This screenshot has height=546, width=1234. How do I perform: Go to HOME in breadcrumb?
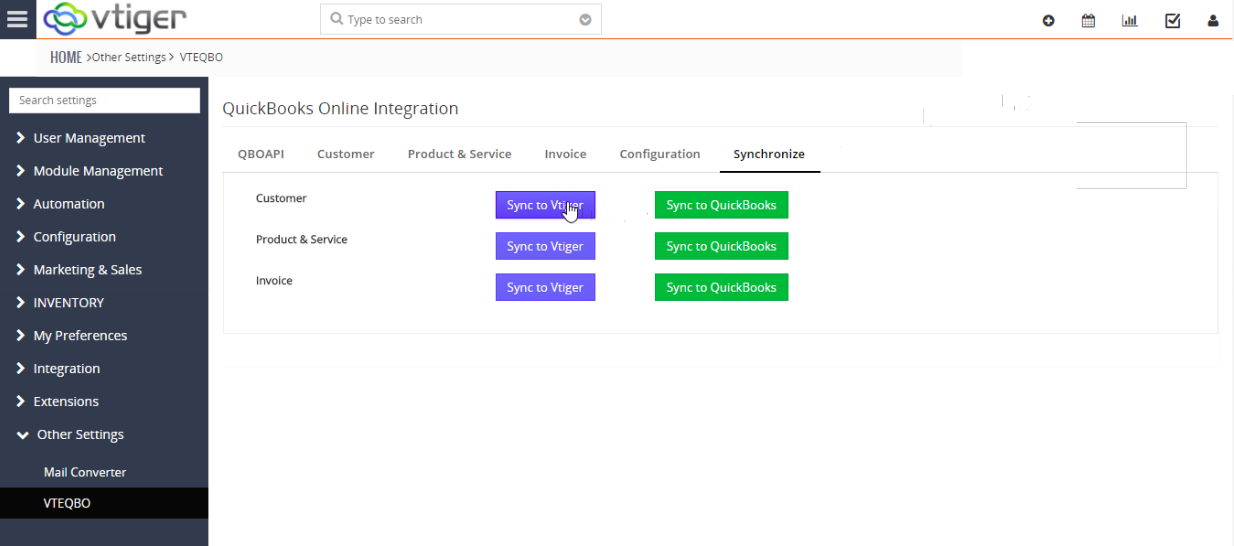(x=66, y=57)
